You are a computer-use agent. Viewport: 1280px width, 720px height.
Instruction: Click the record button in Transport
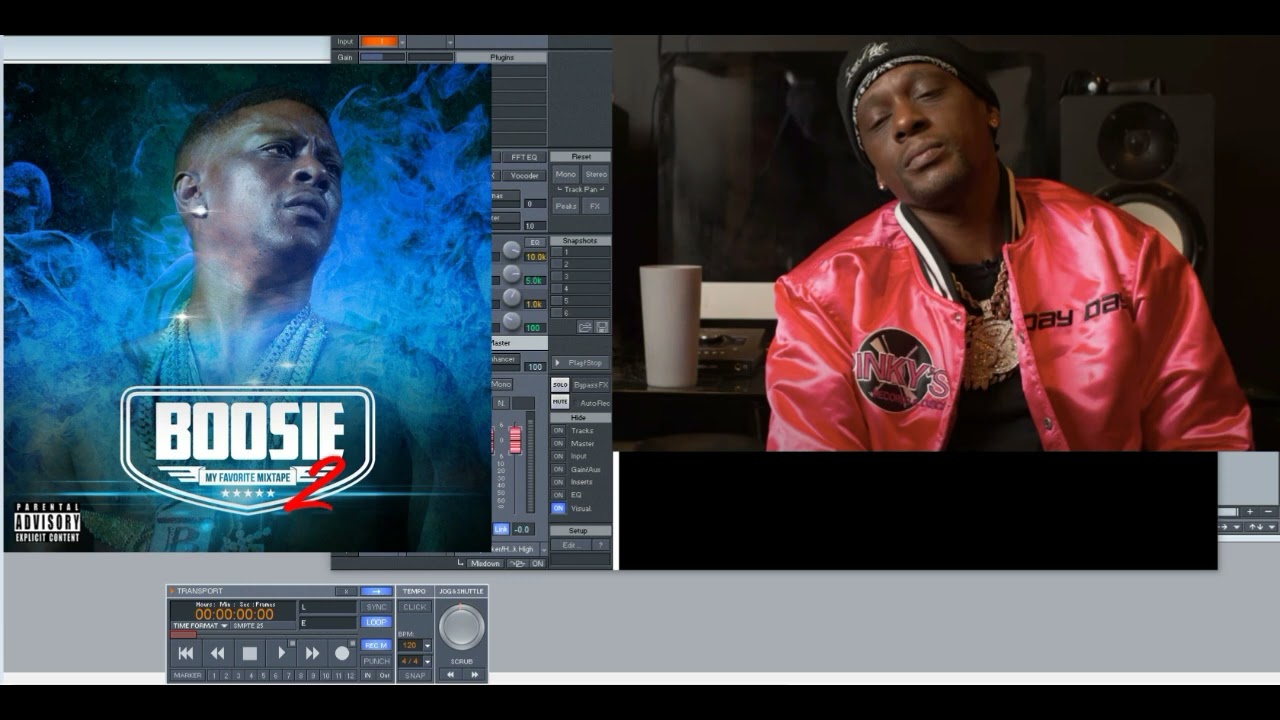(x=342, y=653)
